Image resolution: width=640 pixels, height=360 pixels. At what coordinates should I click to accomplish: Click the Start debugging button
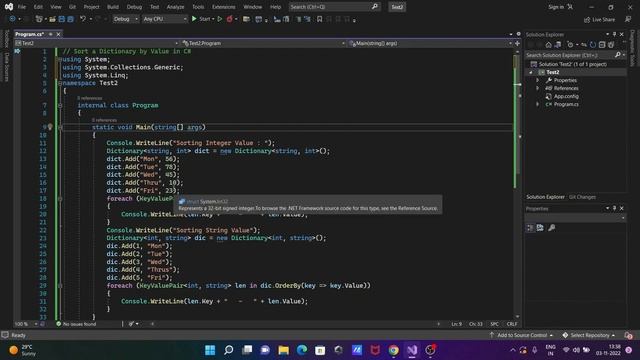pos(201,19)
